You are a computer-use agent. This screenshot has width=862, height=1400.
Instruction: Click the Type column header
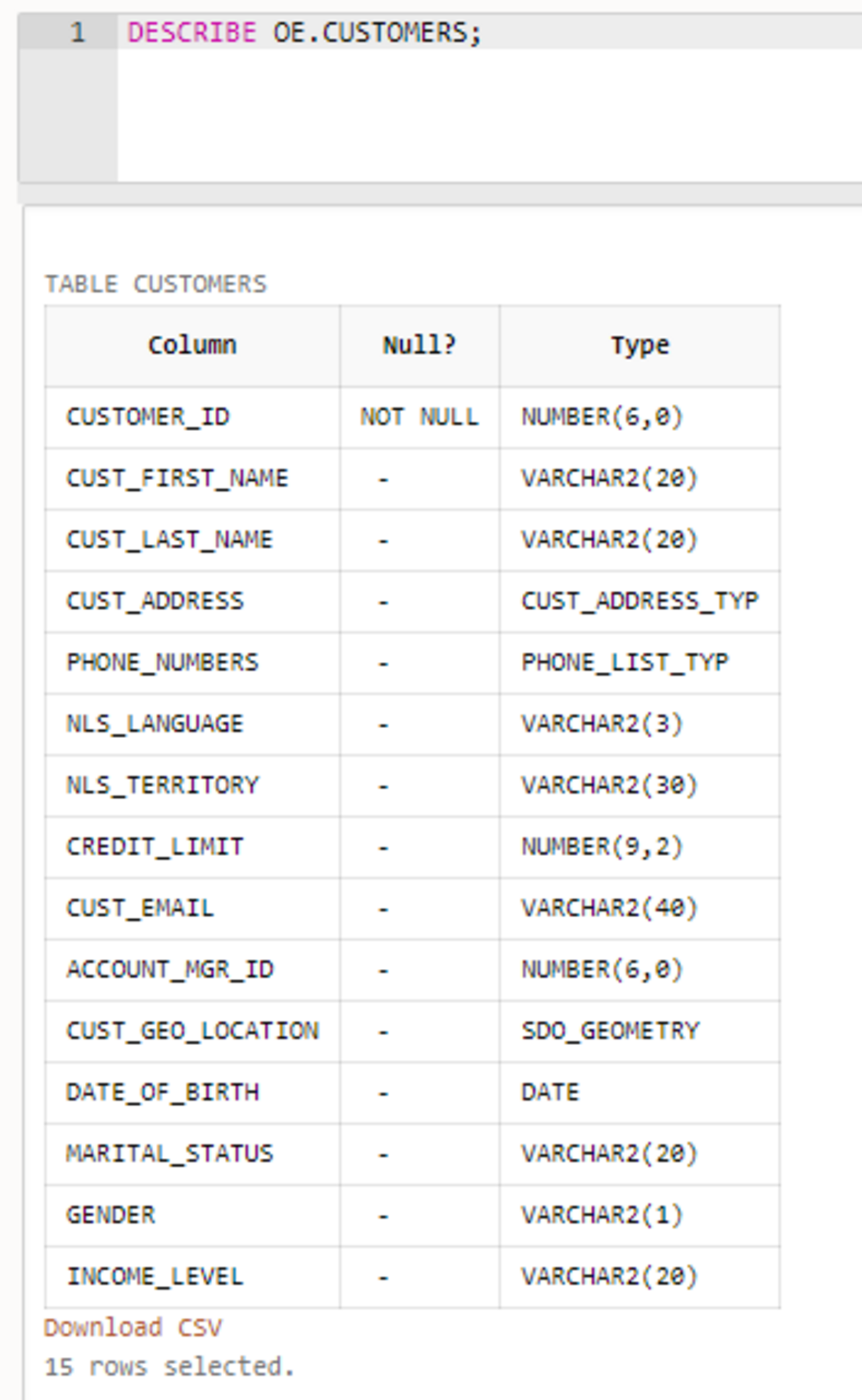pyautogui.click(x=640, y=346)
